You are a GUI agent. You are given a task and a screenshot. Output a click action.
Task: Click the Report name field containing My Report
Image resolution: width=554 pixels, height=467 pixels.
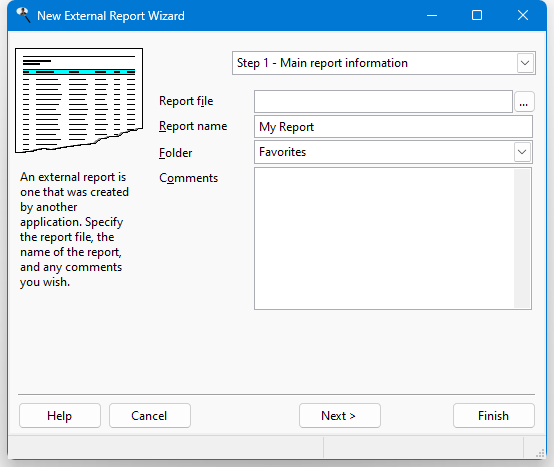(393, 127)
